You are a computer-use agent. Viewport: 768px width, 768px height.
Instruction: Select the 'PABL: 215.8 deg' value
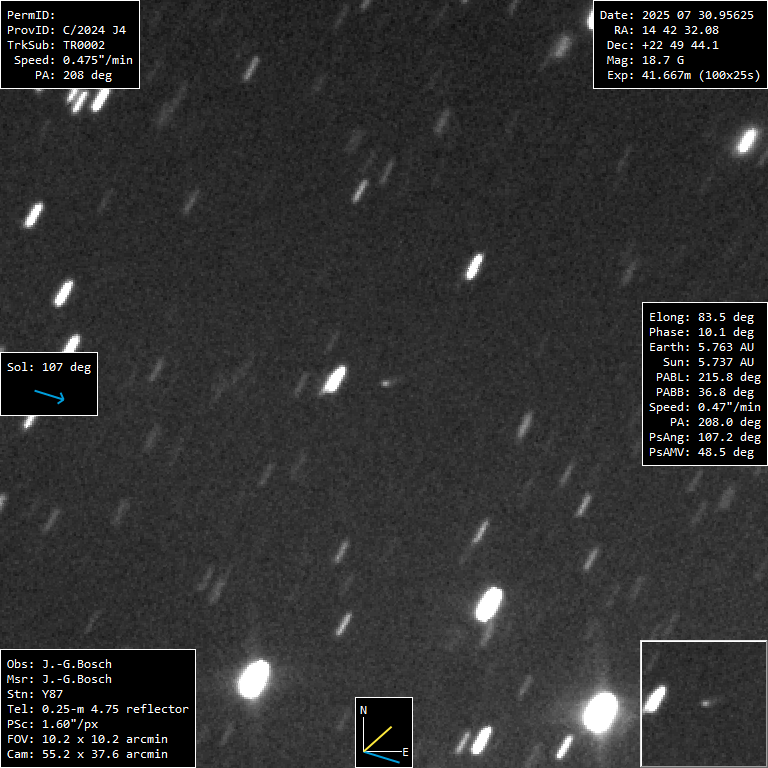[708, 378]
